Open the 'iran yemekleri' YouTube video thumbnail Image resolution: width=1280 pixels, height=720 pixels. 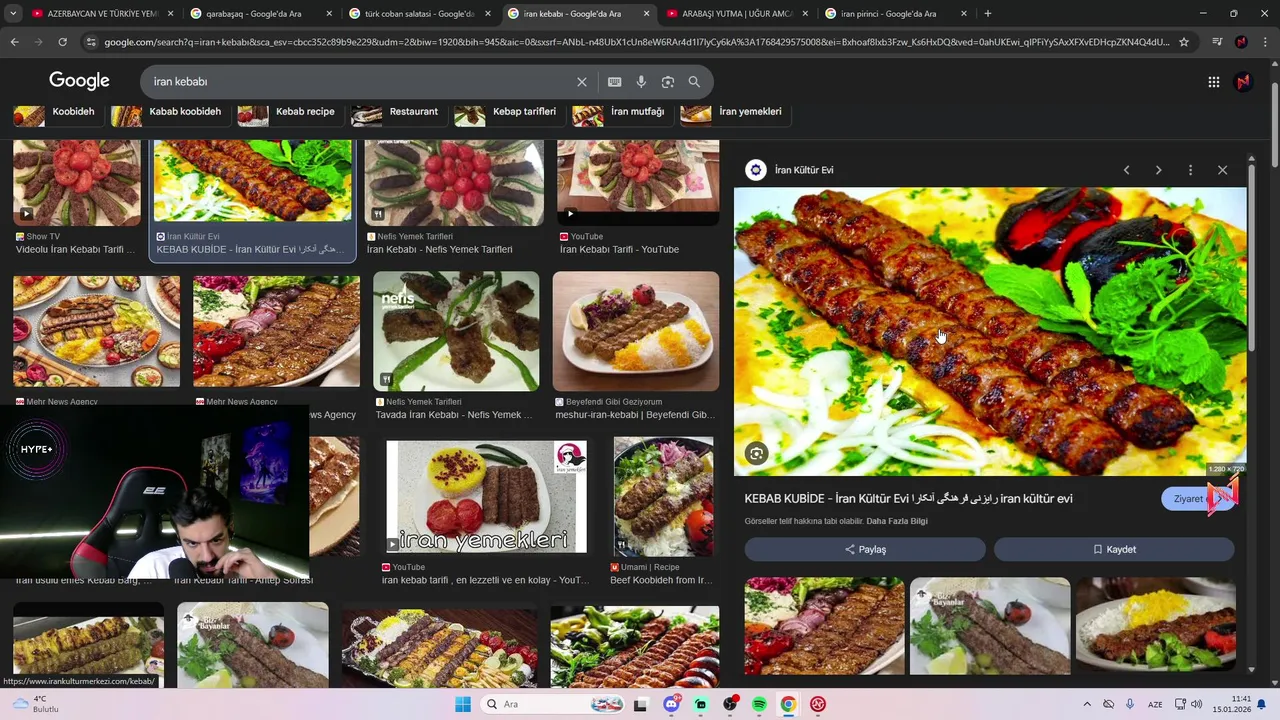pyautogui.click(x=487, y=497)
